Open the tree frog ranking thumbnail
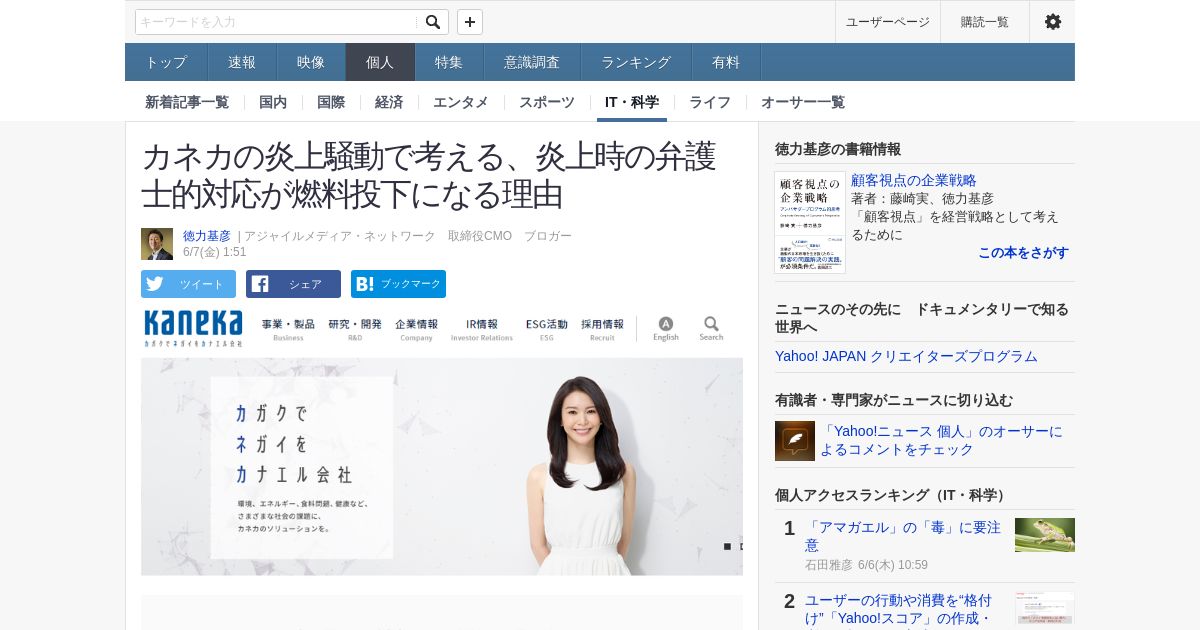The width and height of the screenshot is (1200, 630). tap(1045, 535)
